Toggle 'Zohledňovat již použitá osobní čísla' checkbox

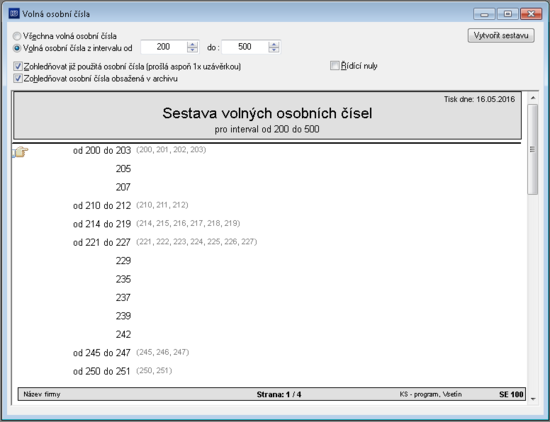tap(18, 66)
